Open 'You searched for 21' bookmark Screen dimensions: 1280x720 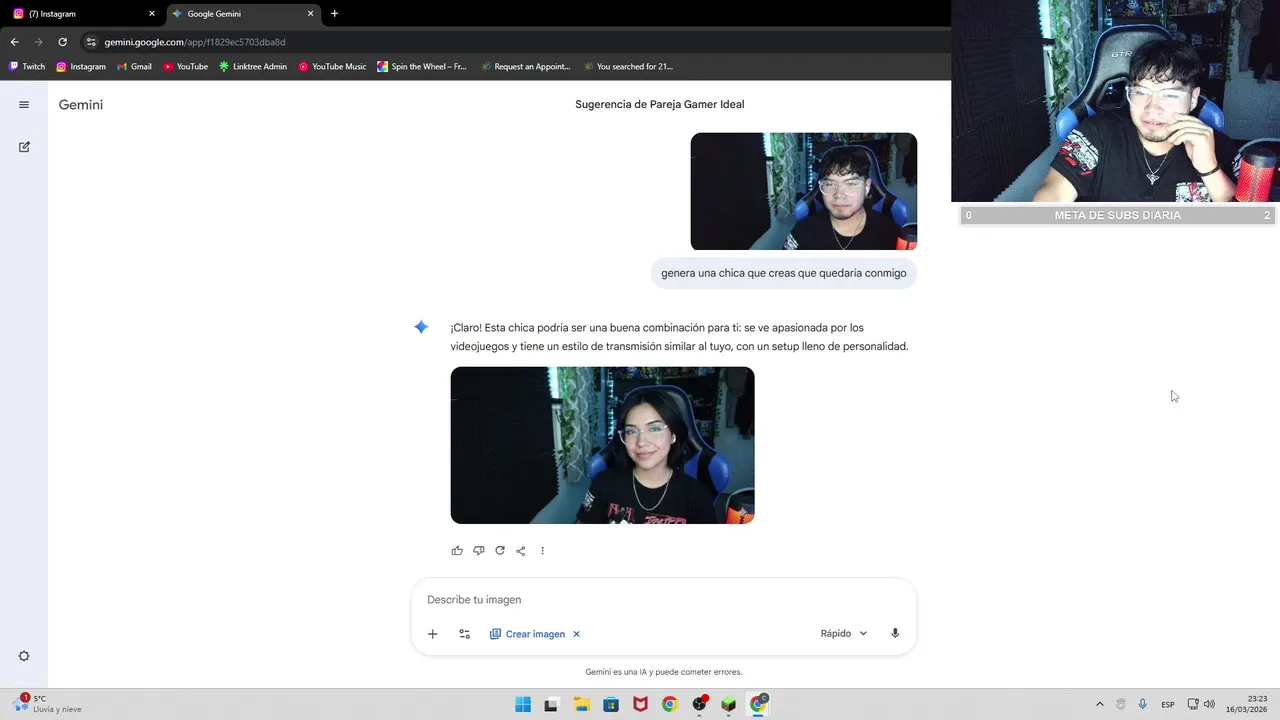tap(628, 67)
